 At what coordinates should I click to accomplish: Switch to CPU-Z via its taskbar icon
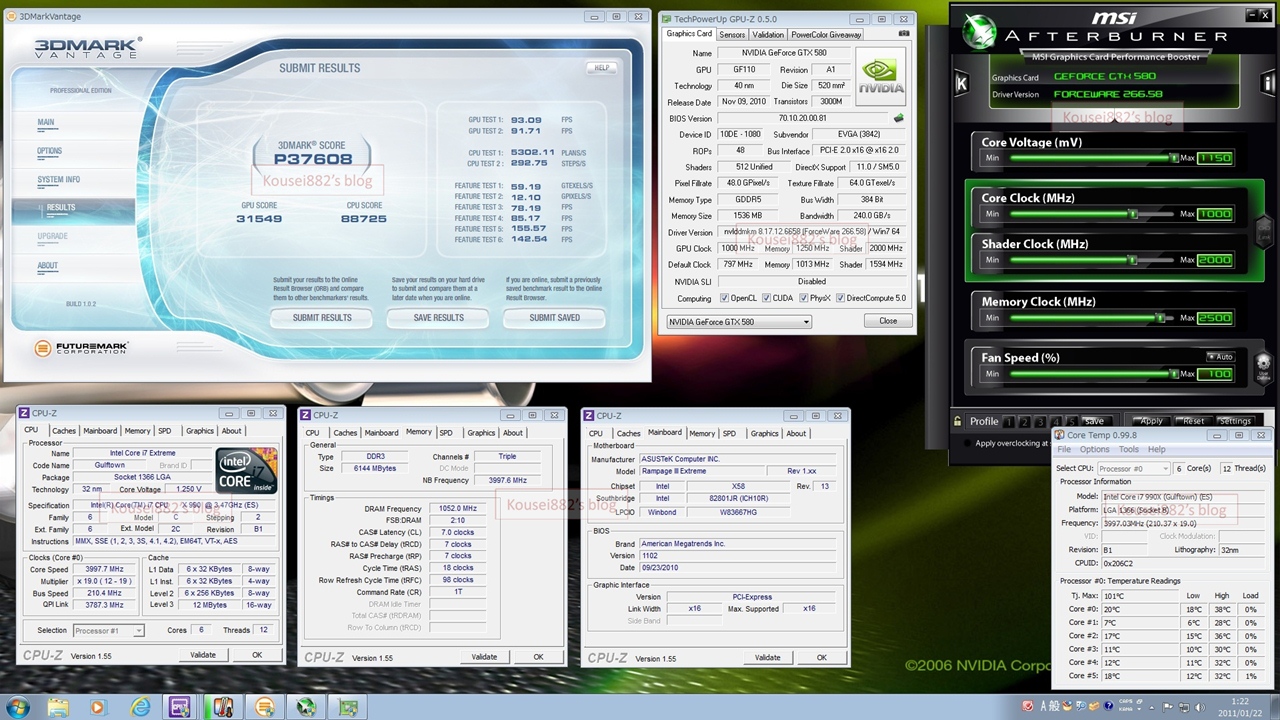[x=180, y=707]
